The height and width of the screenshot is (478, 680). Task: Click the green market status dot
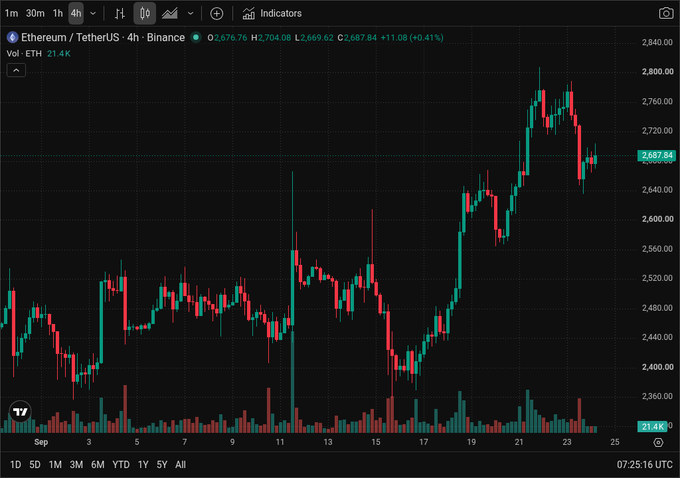pyautogui.click(x=196, y=38)
